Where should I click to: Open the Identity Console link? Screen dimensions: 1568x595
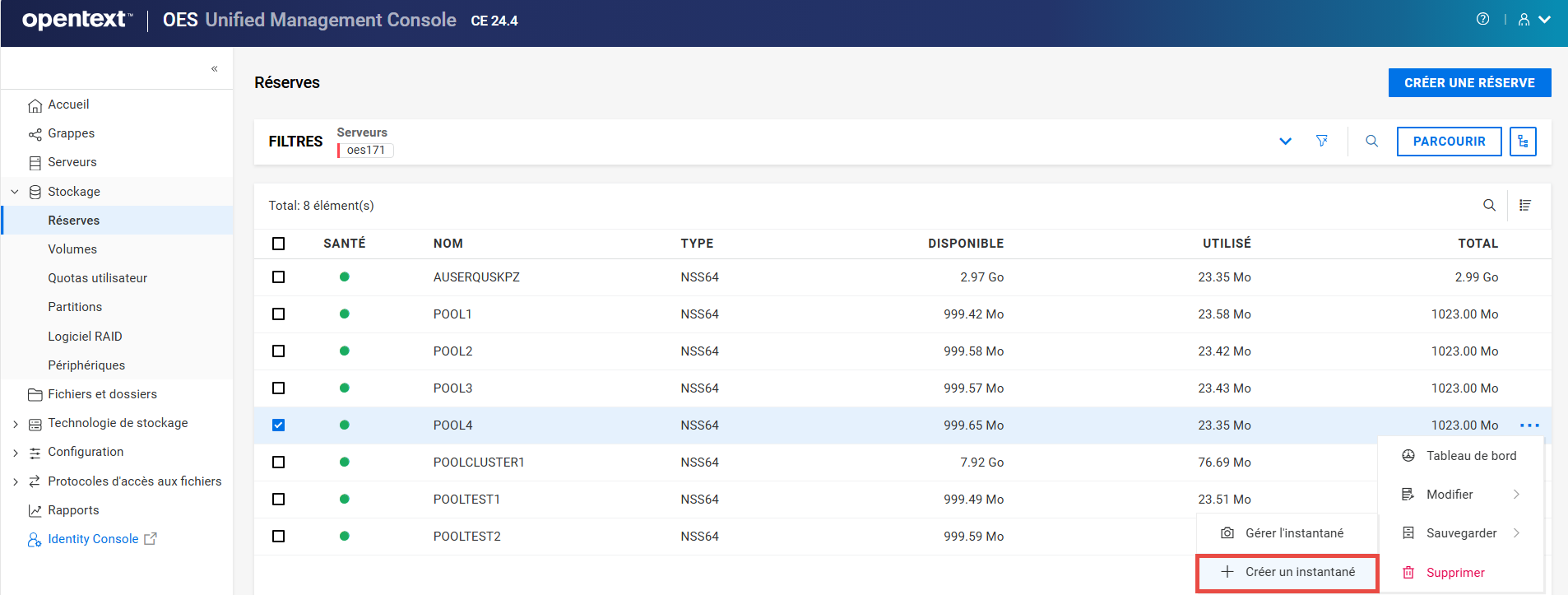pyautogui.click(x=93, y=539)
